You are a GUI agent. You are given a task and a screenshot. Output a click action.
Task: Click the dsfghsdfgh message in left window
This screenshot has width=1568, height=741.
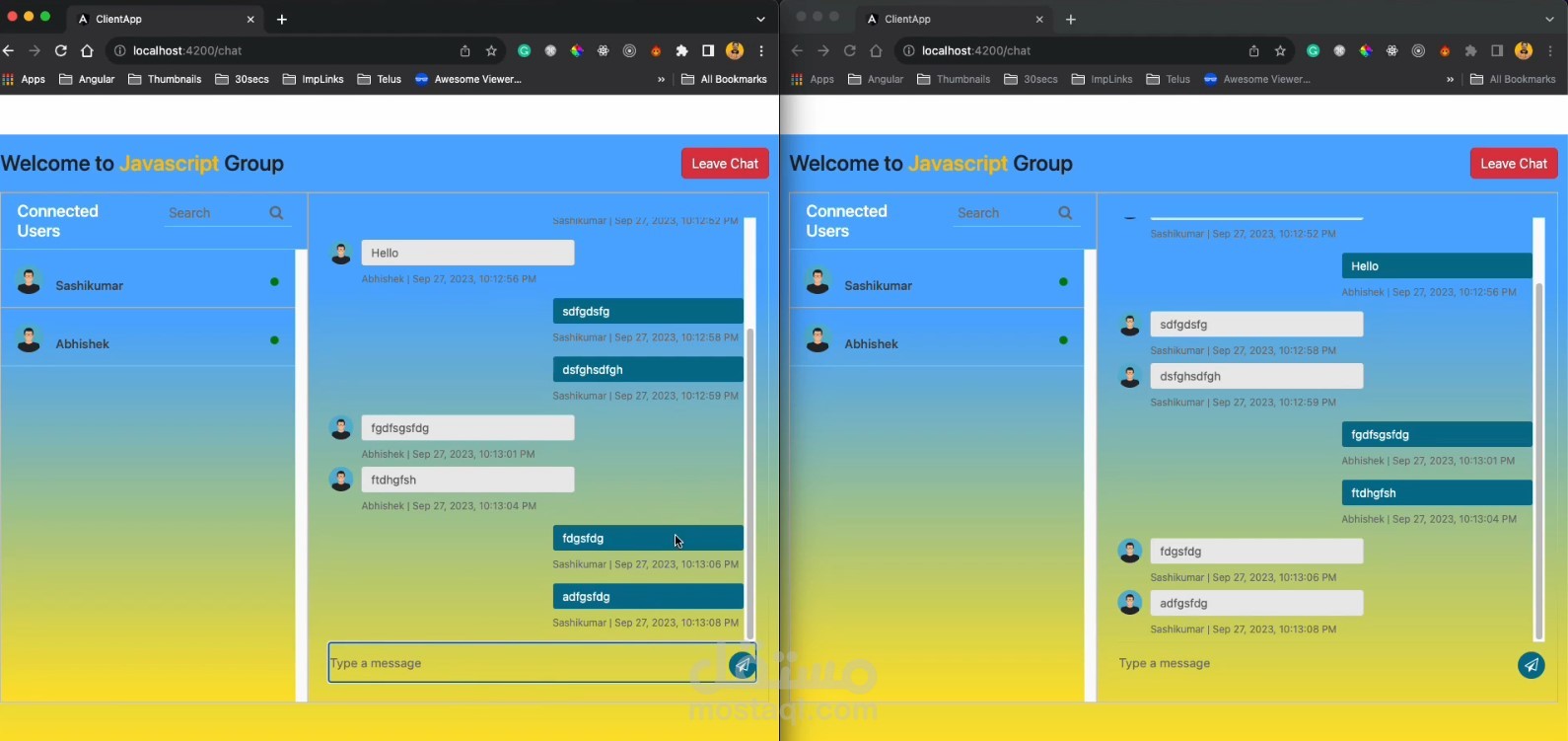point(648,369)
